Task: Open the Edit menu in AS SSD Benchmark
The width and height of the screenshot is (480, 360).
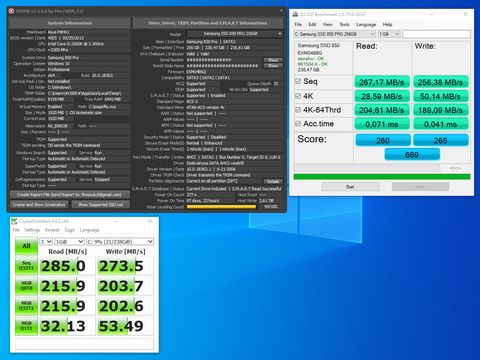Action: click(312, 24)
